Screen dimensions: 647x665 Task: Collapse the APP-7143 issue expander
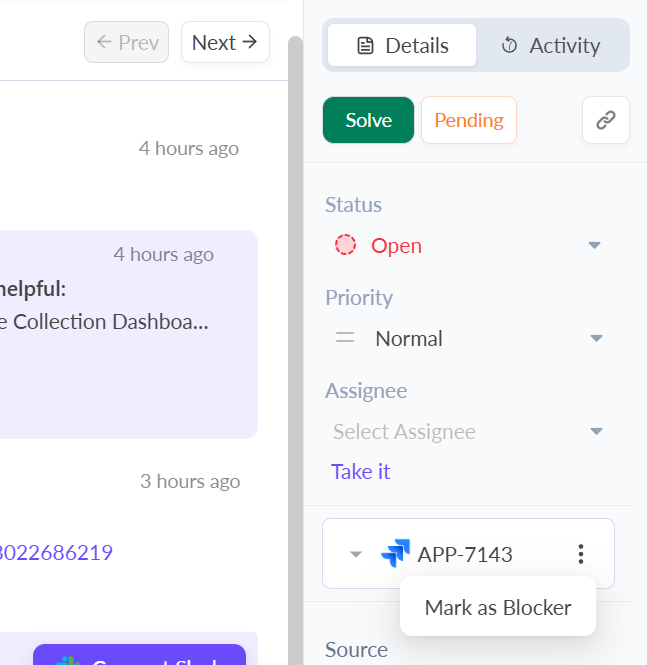(x=355, y=554)
